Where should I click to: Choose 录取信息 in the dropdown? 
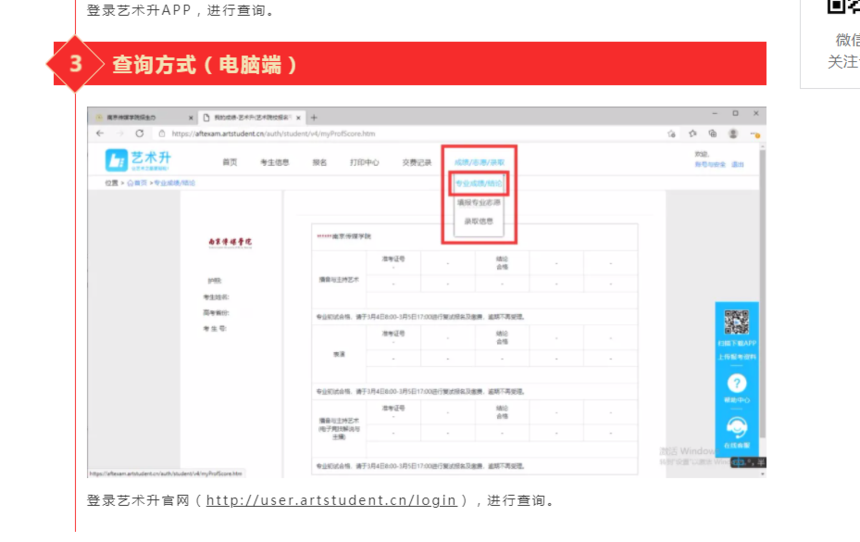[479, 221]
